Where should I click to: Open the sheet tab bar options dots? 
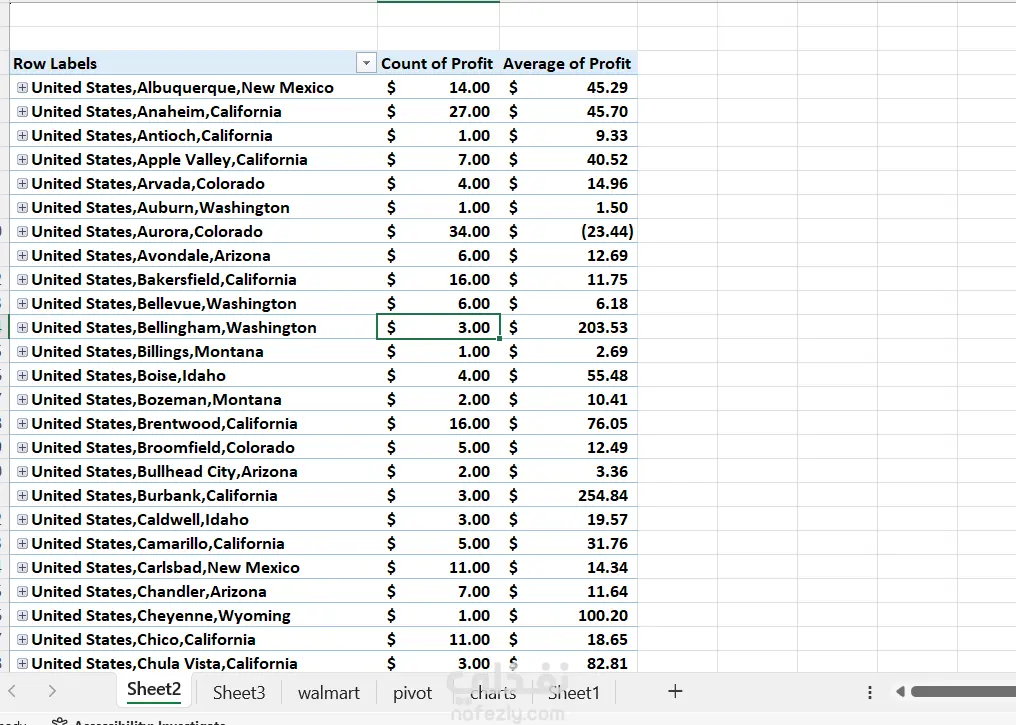pyautogui.click(x=870, y=692)
